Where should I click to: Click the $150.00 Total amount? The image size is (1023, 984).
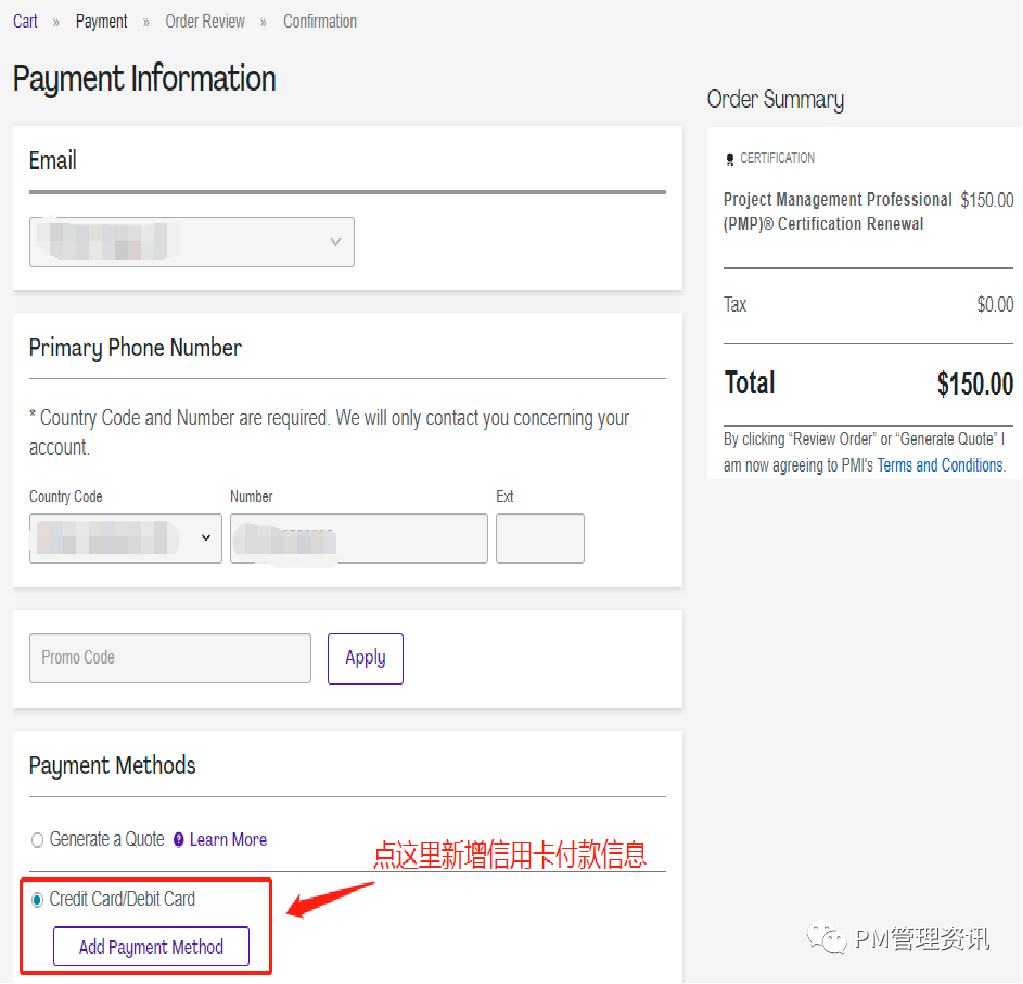[x=975, y=384]
